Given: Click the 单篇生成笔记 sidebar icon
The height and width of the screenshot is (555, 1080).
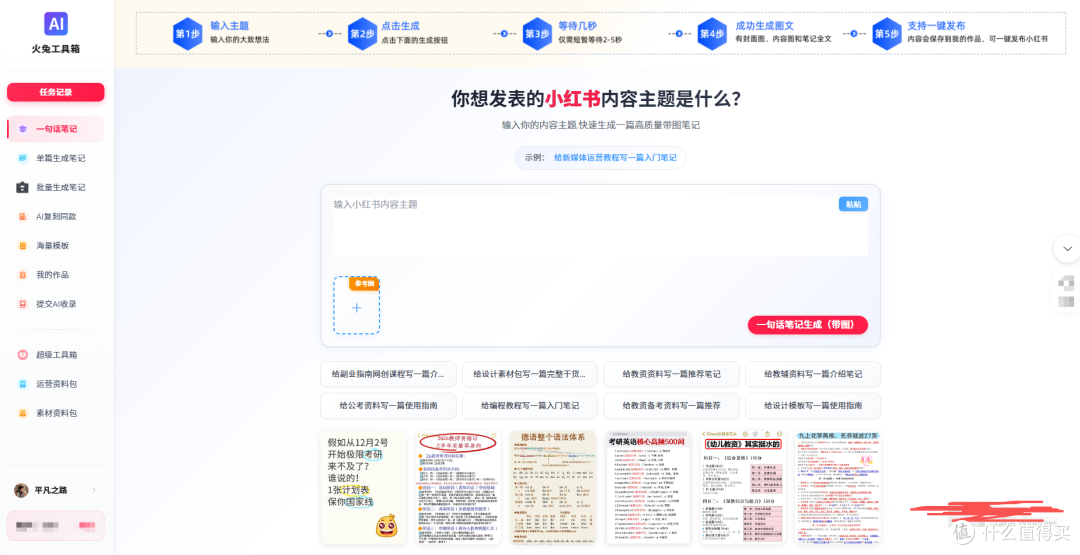Looking at the screenshot, I should pyautogui.click(x=23, y=158).
